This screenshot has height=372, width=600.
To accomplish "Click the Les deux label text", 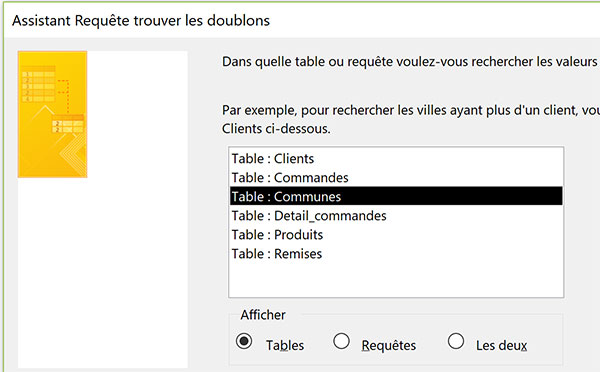I will (x=502, y=345).
